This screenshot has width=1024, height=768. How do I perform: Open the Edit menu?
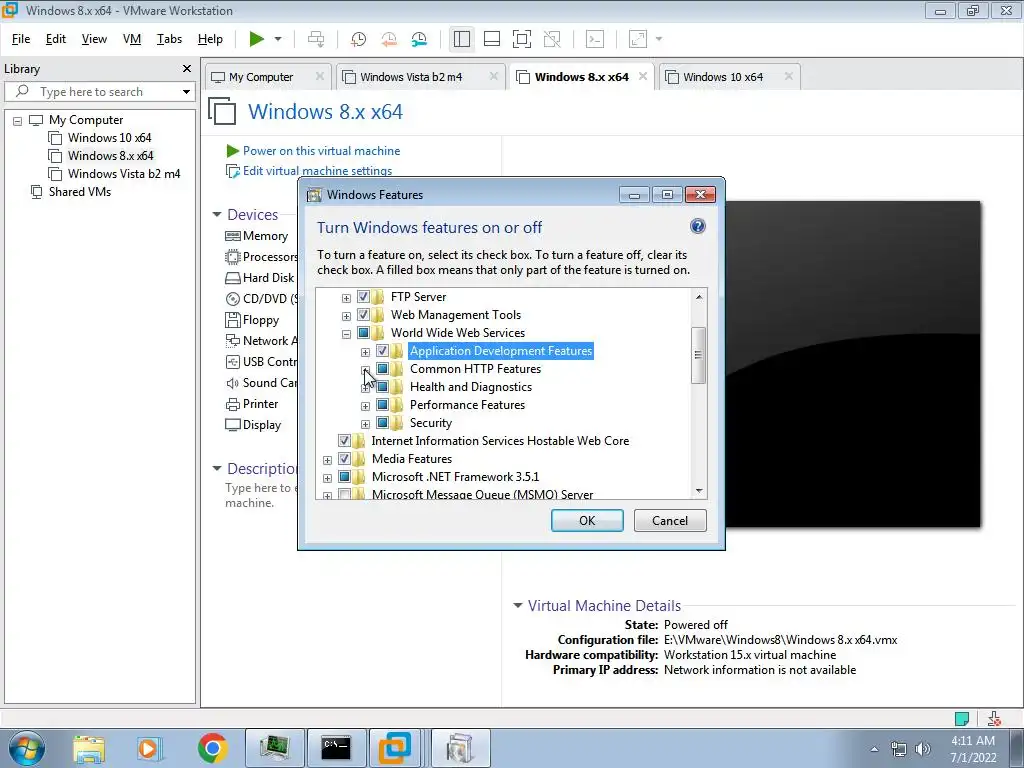point(56,39)
